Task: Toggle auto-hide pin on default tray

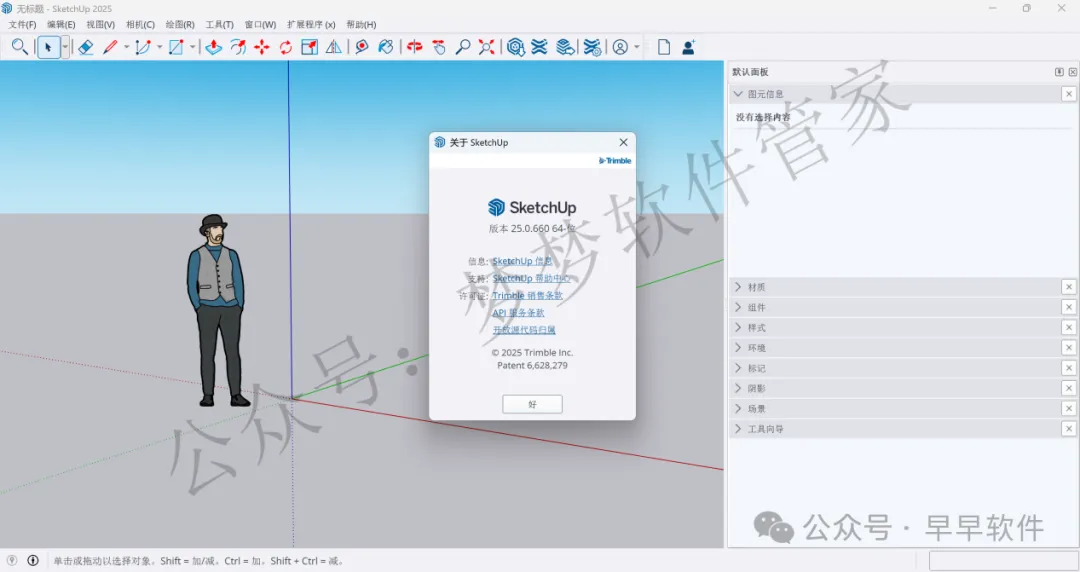Action: point(1059,72)
